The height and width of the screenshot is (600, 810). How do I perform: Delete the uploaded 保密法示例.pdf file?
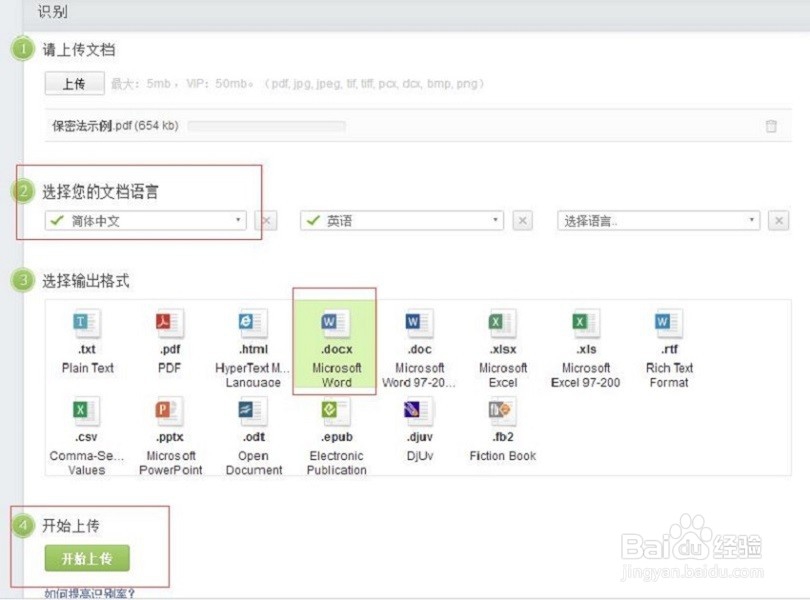click(x=771, y=126)
